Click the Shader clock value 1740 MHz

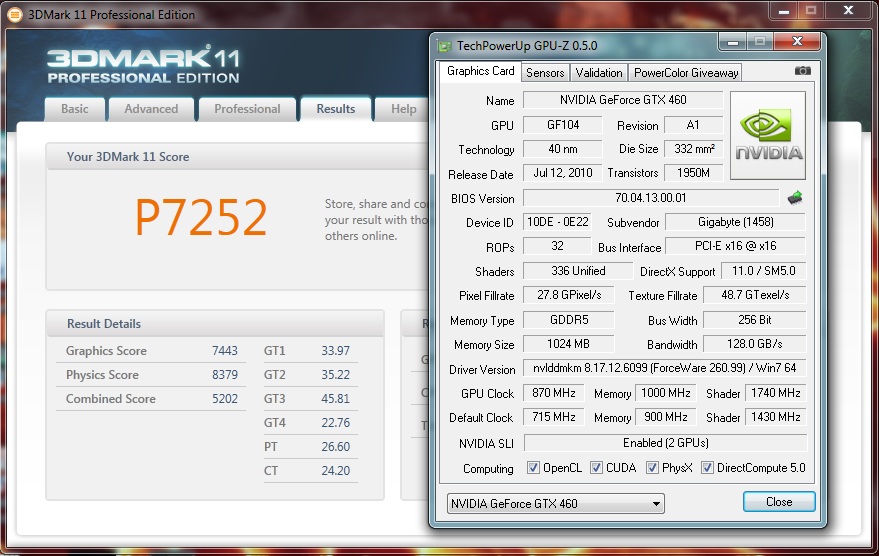(x=775, y=393)
